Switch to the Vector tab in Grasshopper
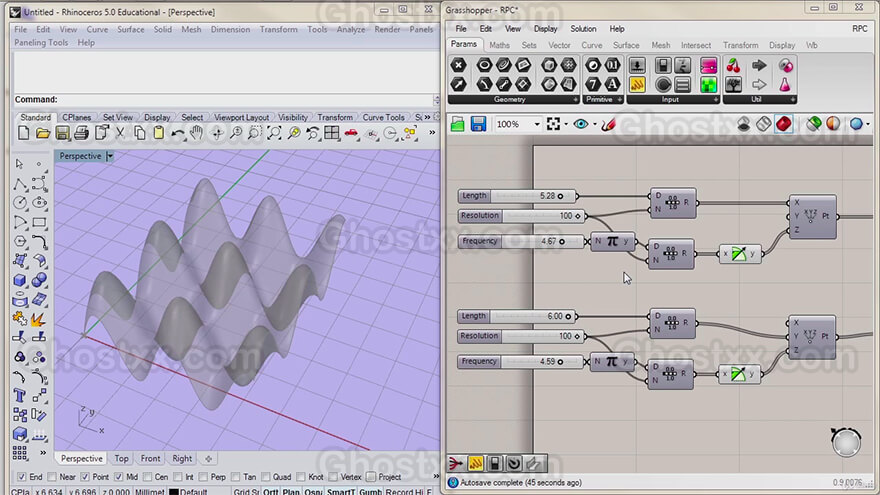 (559, 45)
